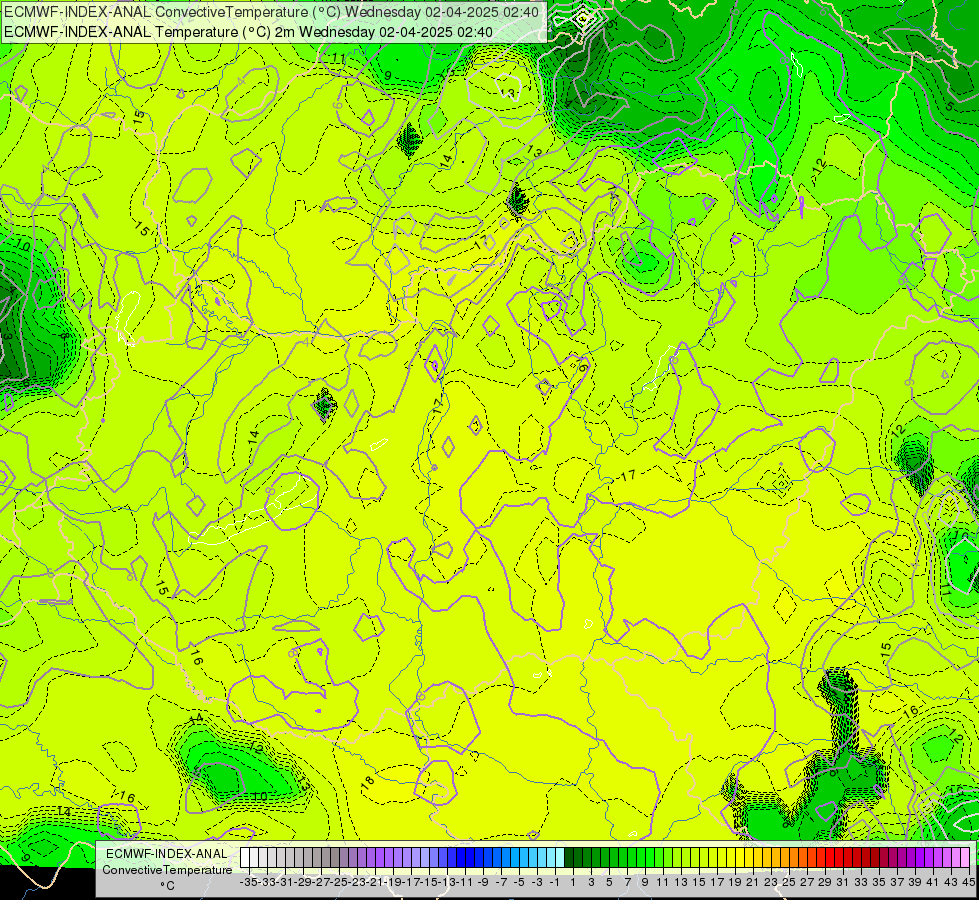Click the ConvectiveTemperature label in the legend
The image size is (979, 900).
tap(167, 869)
